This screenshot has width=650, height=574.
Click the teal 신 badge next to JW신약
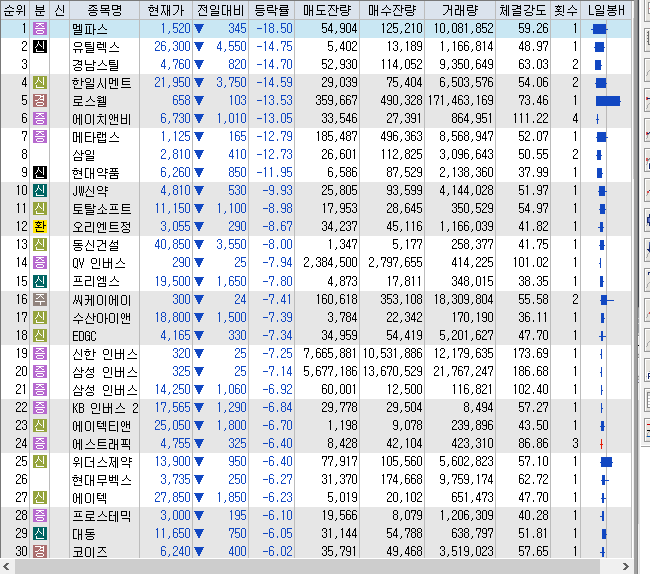click(40, 191)
